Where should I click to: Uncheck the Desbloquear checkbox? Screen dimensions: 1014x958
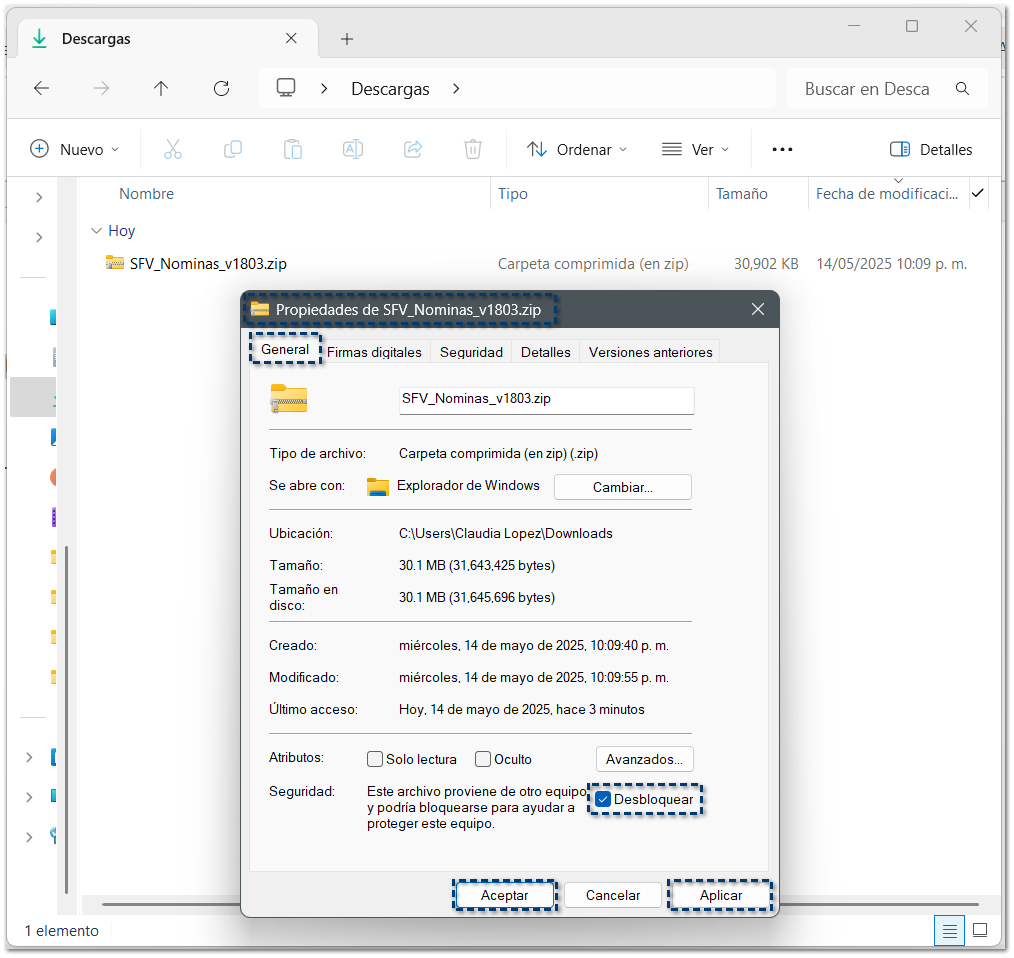point(603,799)
